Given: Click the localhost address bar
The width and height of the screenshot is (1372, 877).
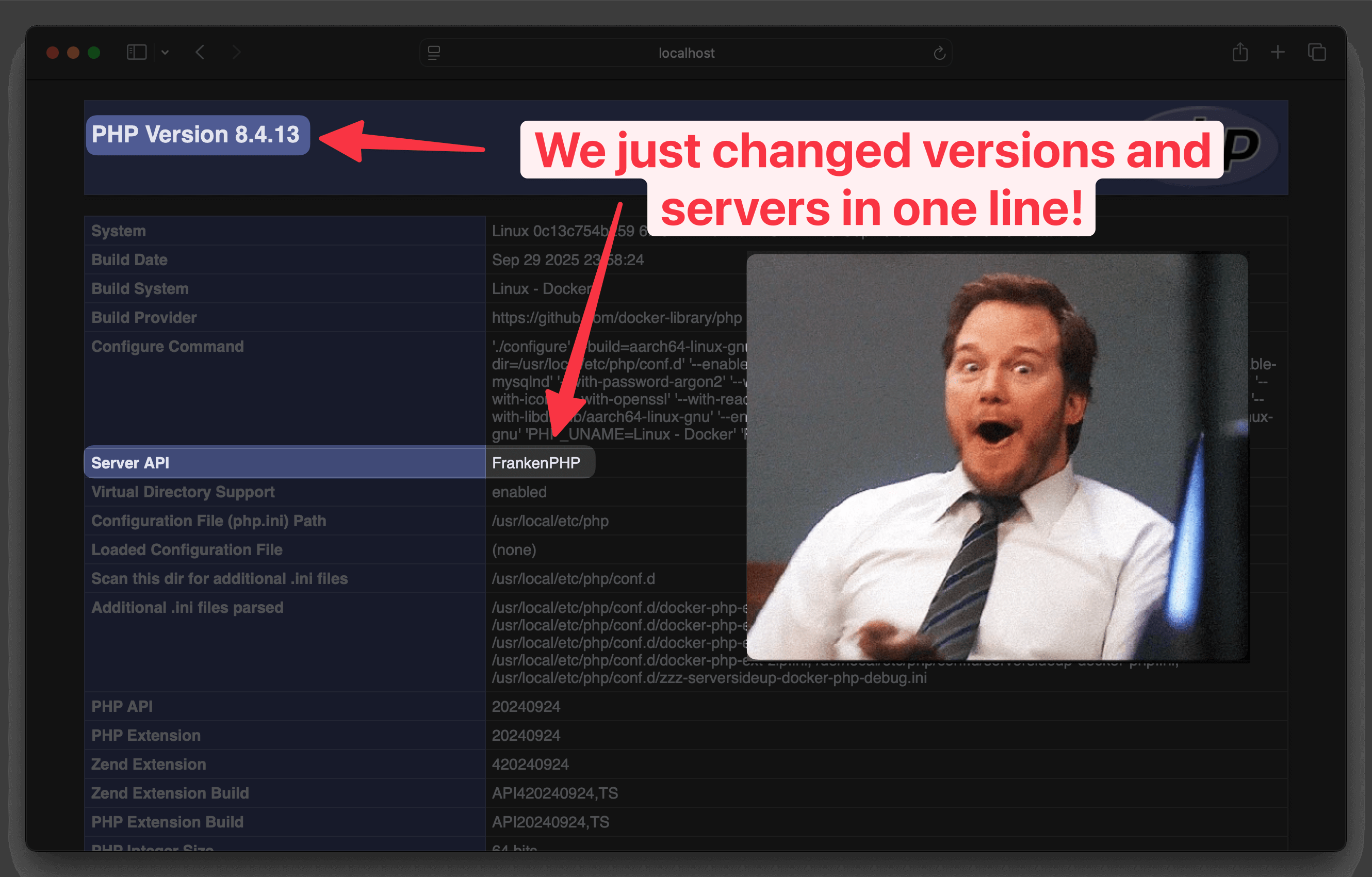Looking at the screenshot, I should (685, 53).
